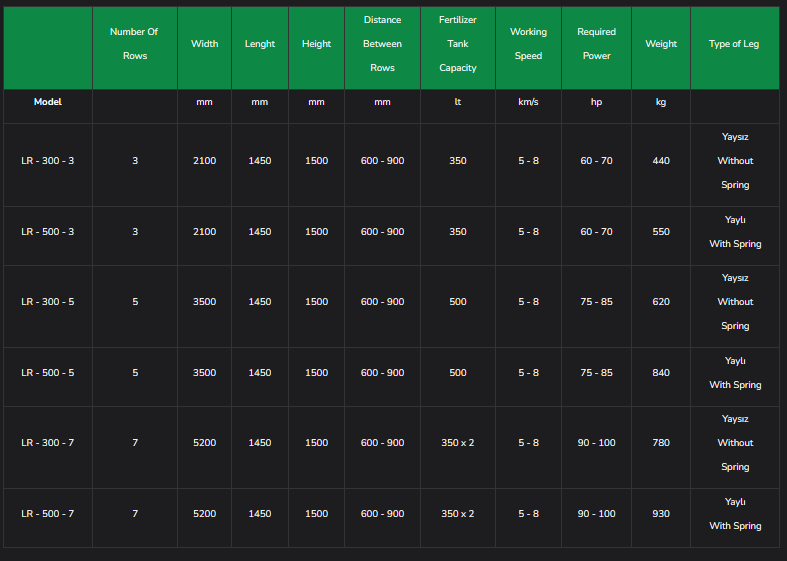Screen dimensions: 787x561
Task: Click the 840 weight value
Action: click(x=660, y=373)
